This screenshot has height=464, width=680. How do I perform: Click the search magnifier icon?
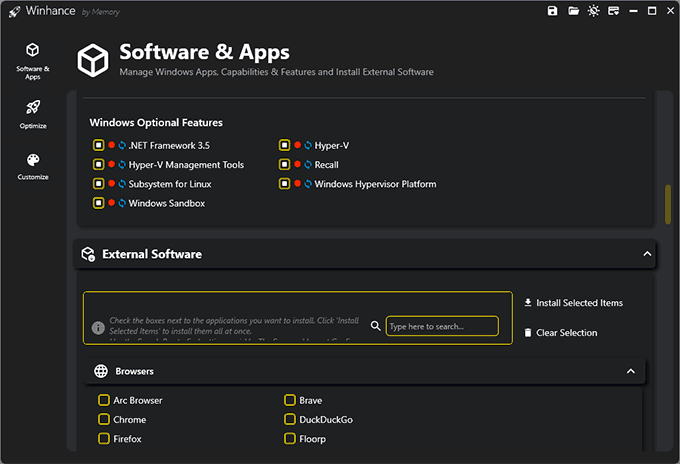point(376,326)
